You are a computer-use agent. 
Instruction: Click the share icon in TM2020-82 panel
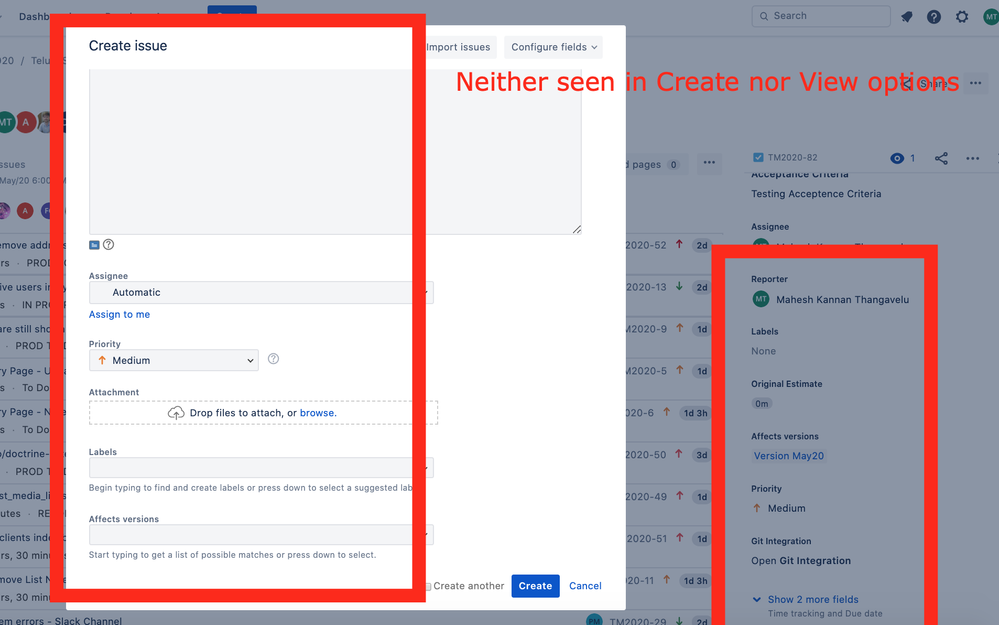(941, 158)
